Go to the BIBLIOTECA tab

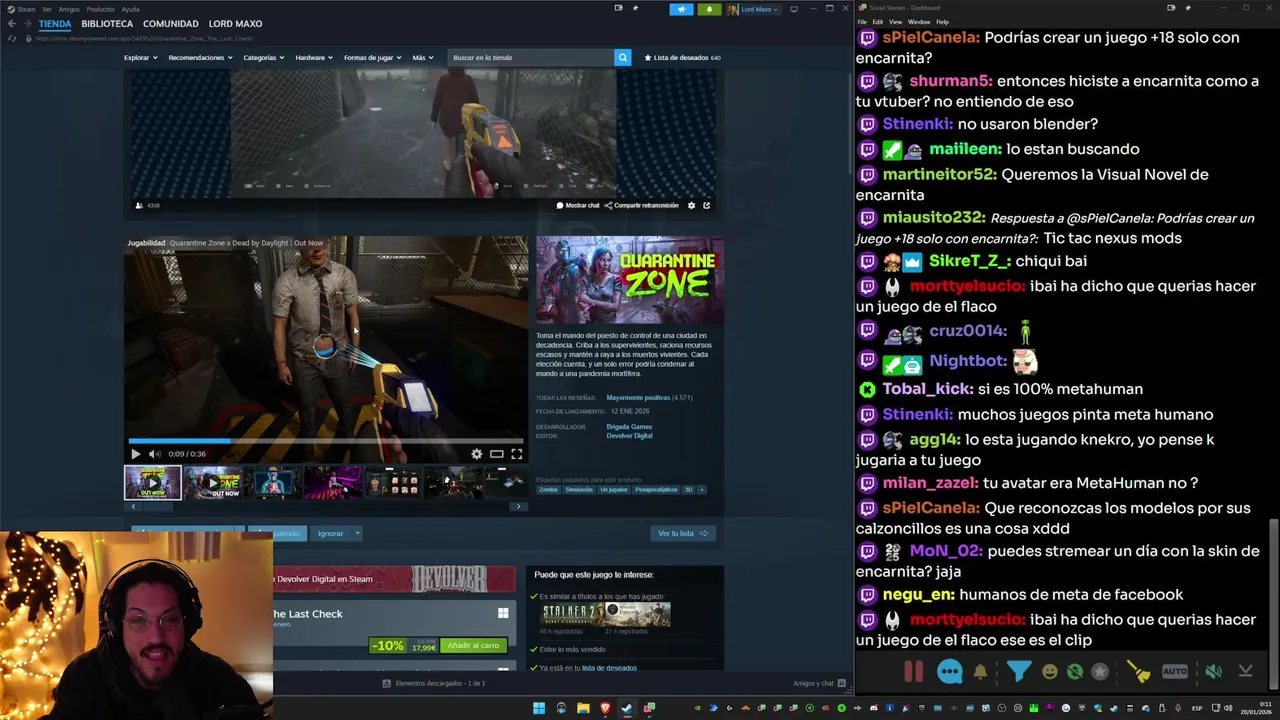point(107,23)
